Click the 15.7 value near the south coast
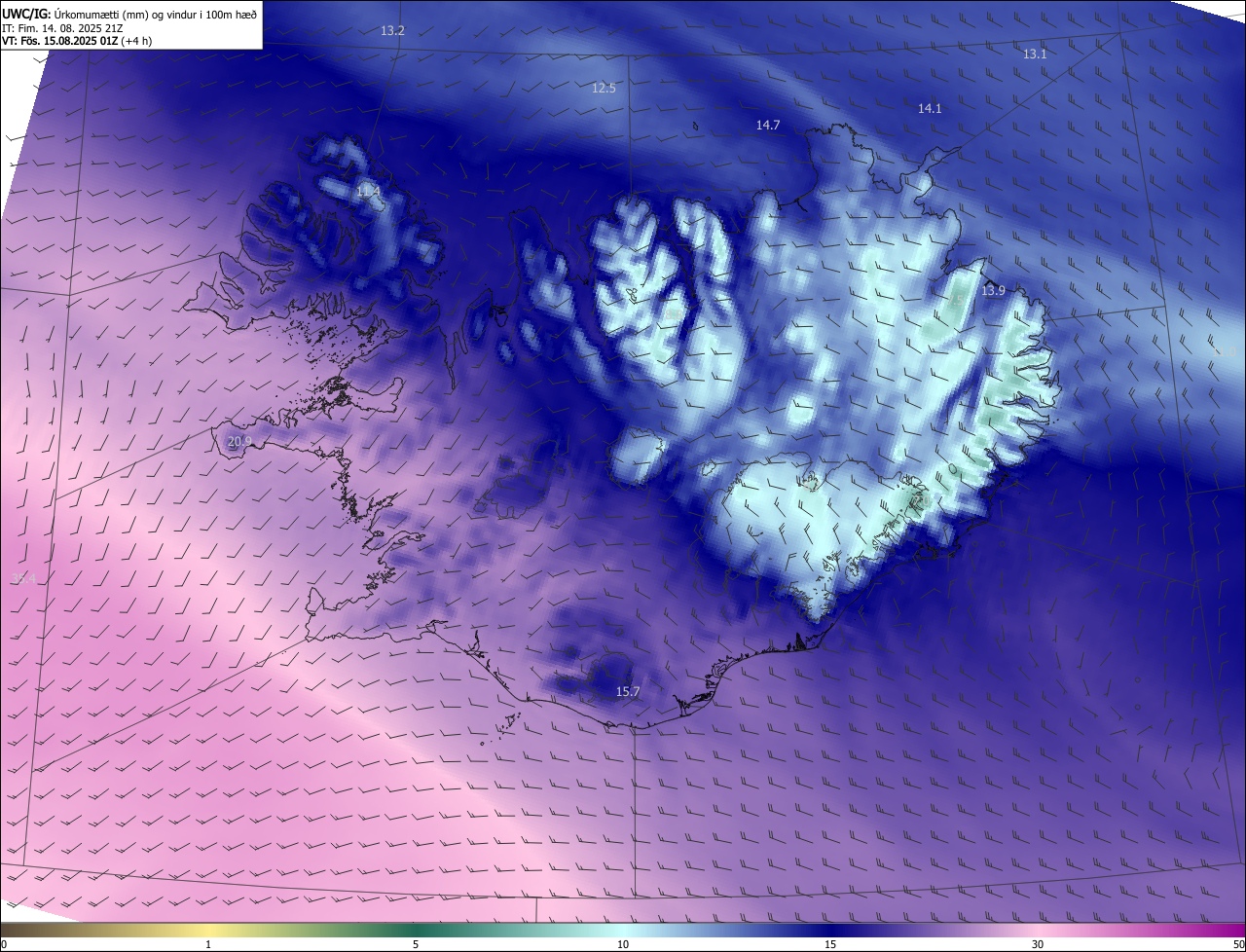This screenshot has width=1246, height=952. [628, 692]
